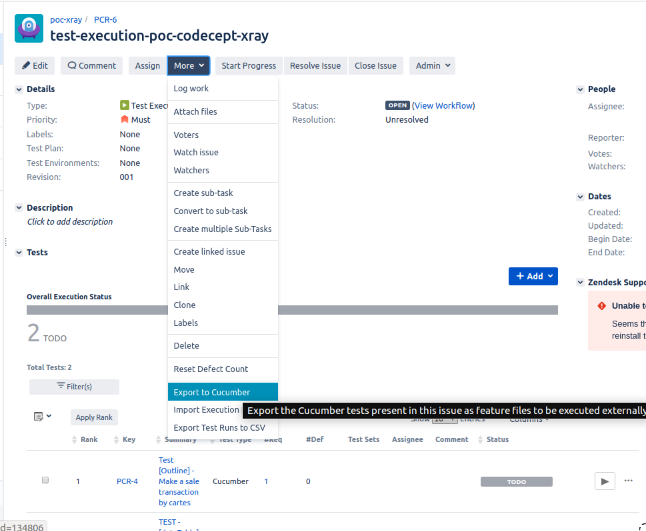The height and width of the screenshot is (531, 646).
Task: Click the TODO status bar for PCR-4
Action: coord(517,482)
